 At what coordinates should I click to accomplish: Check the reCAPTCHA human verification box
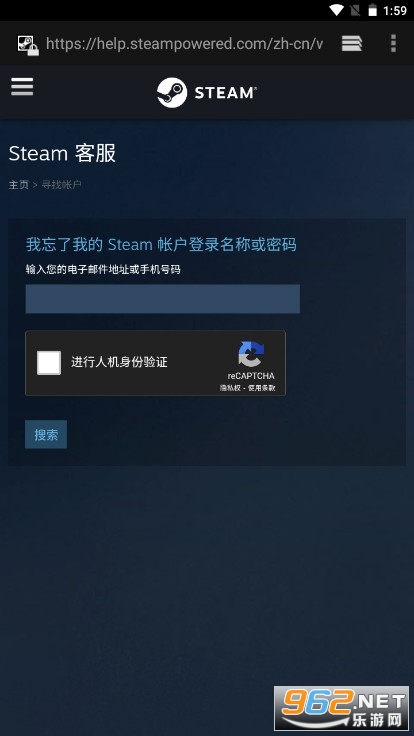(x=49, y=362)
